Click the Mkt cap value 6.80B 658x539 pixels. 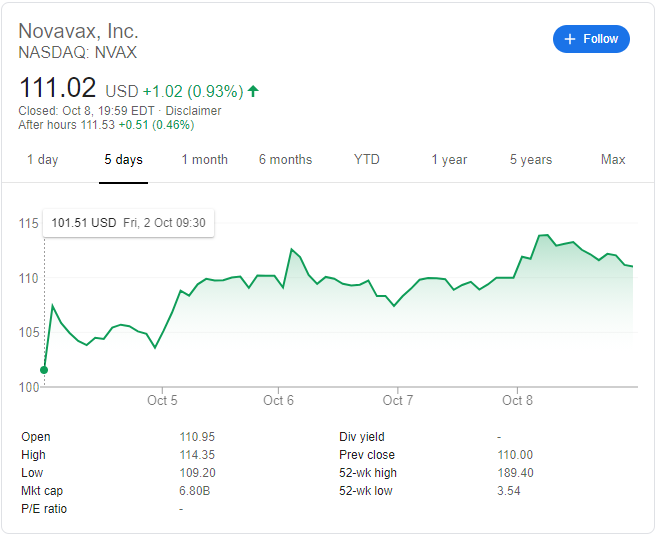coord(195,491)
